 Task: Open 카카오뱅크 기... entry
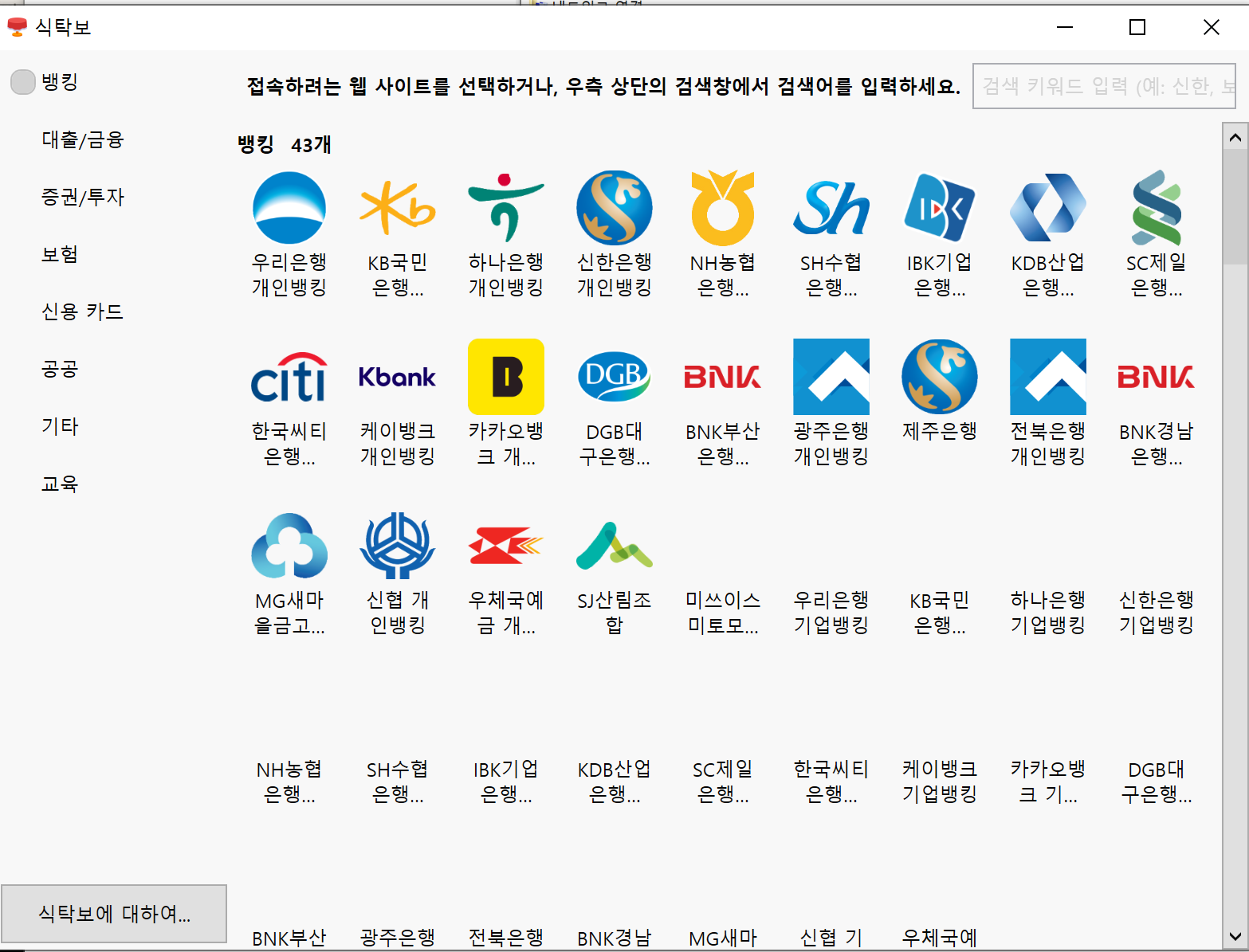pyautogui.click(x=1048, y=782)
